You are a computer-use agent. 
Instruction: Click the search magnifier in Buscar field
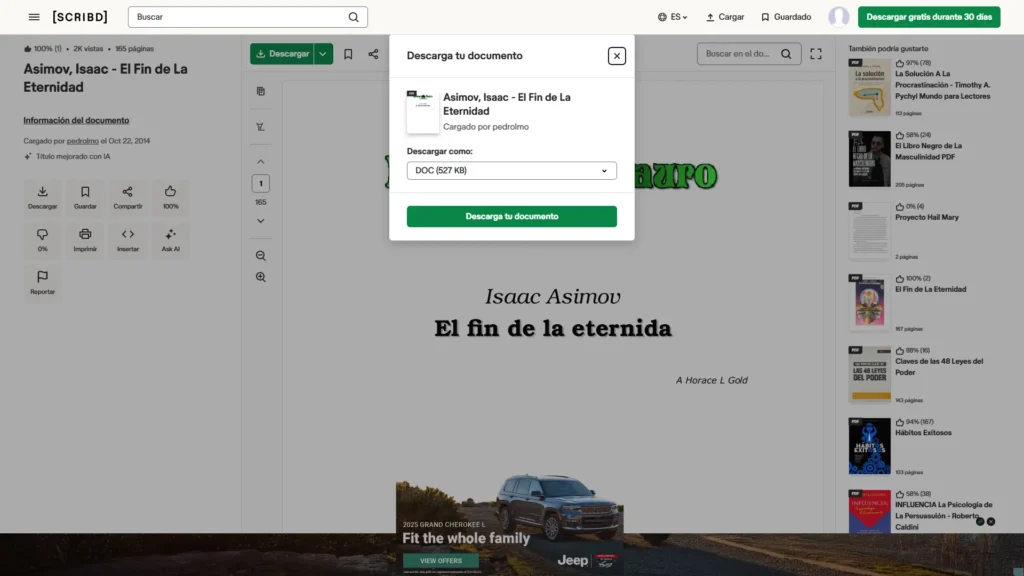[x=353, y=17]
